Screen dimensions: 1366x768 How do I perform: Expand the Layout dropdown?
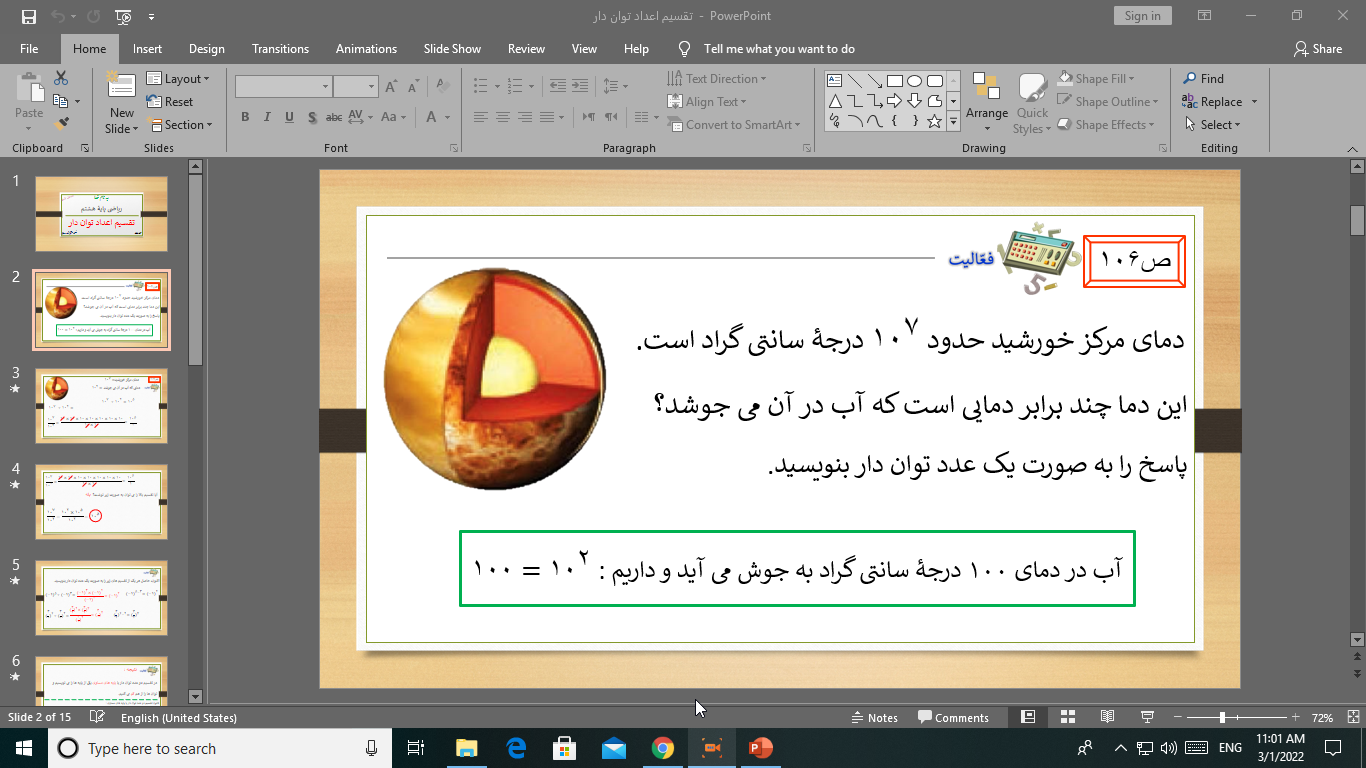179,79
